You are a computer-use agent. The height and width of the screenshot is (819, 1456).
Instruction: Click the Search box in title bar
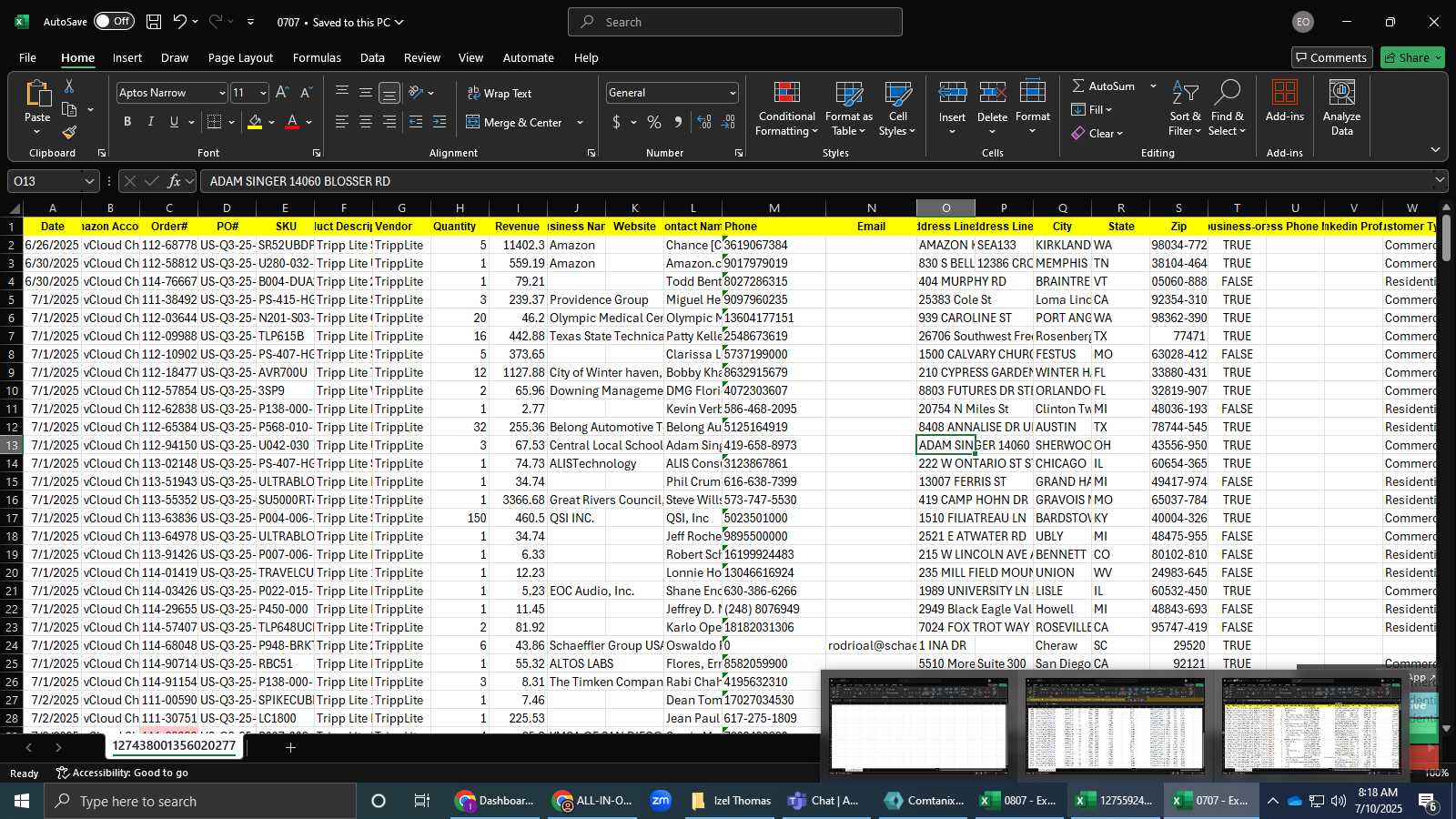click(x=735, y=22)
